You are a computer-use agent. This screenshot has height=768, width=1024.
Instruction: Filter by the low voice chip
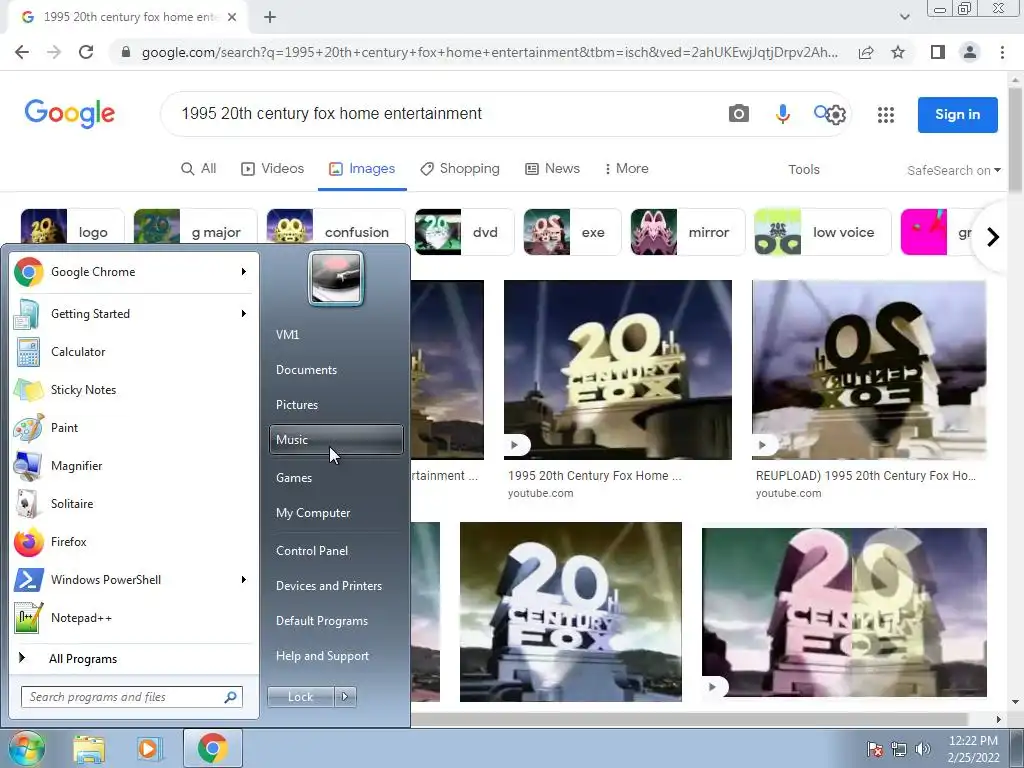pyautogui.click(x=823, y=232)
